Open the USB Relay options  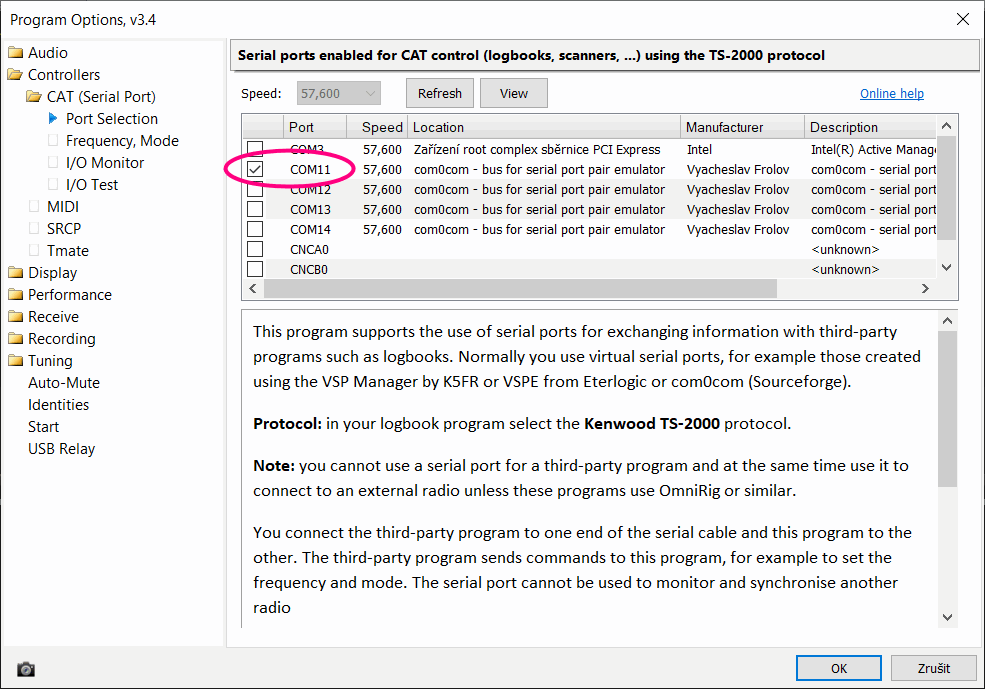(x=62, y=448)
